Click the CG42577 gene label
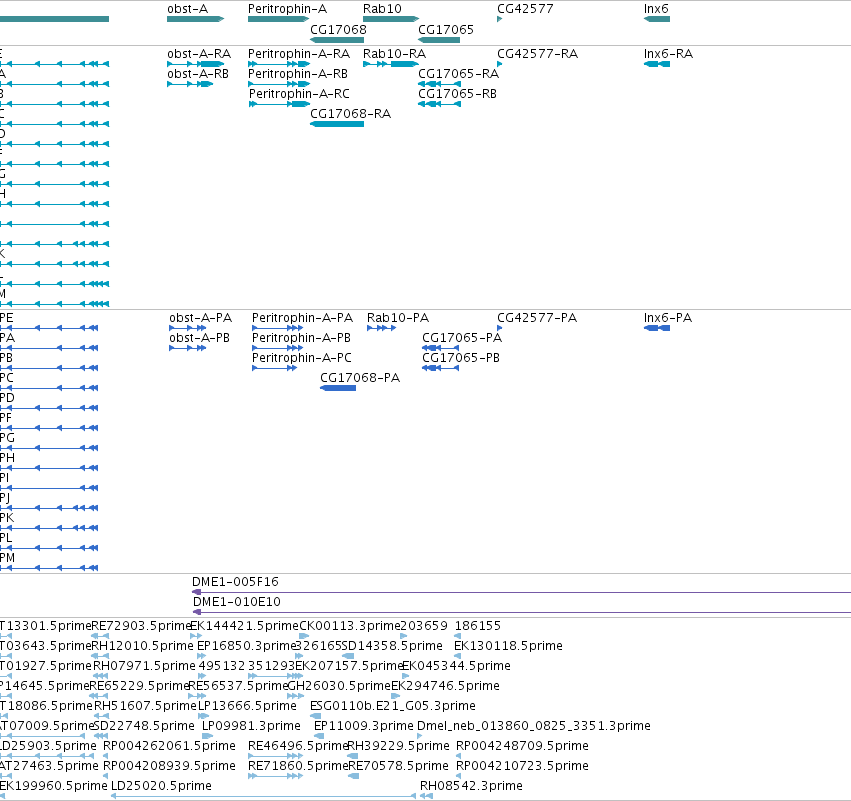 coord(525,9)
